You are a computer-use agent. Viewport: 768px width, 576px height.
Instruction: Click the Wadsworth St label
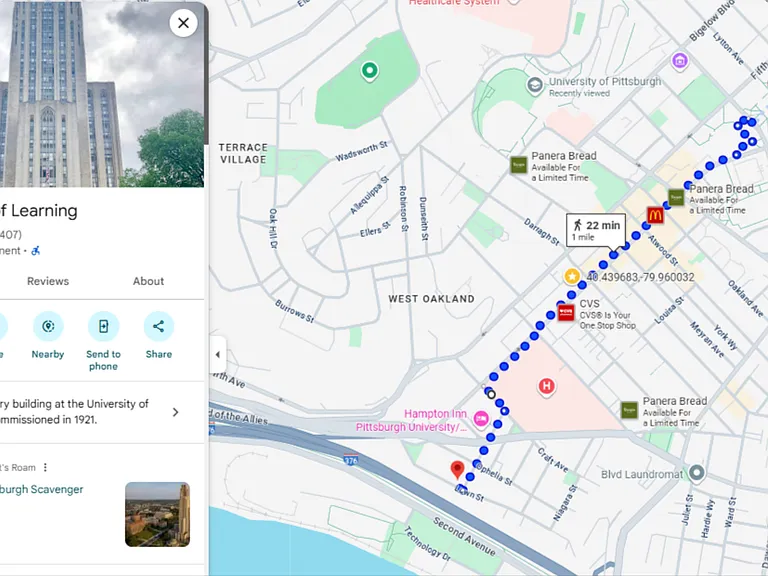pos(361,151)
